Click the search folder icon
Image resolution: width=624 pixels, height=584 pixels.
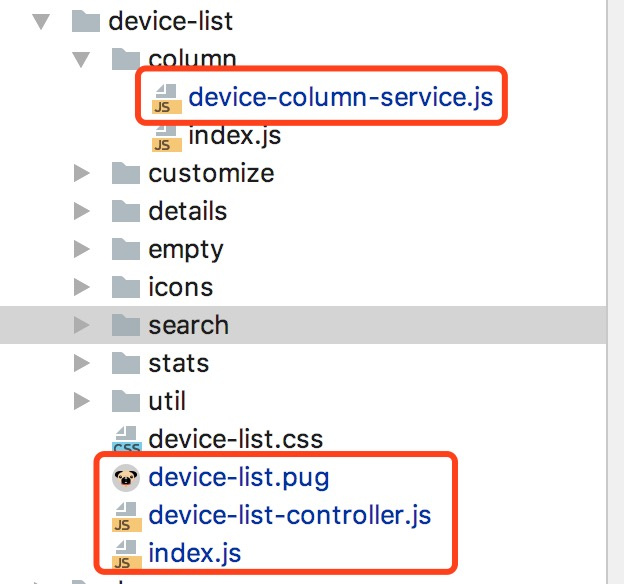pos(126,325)
